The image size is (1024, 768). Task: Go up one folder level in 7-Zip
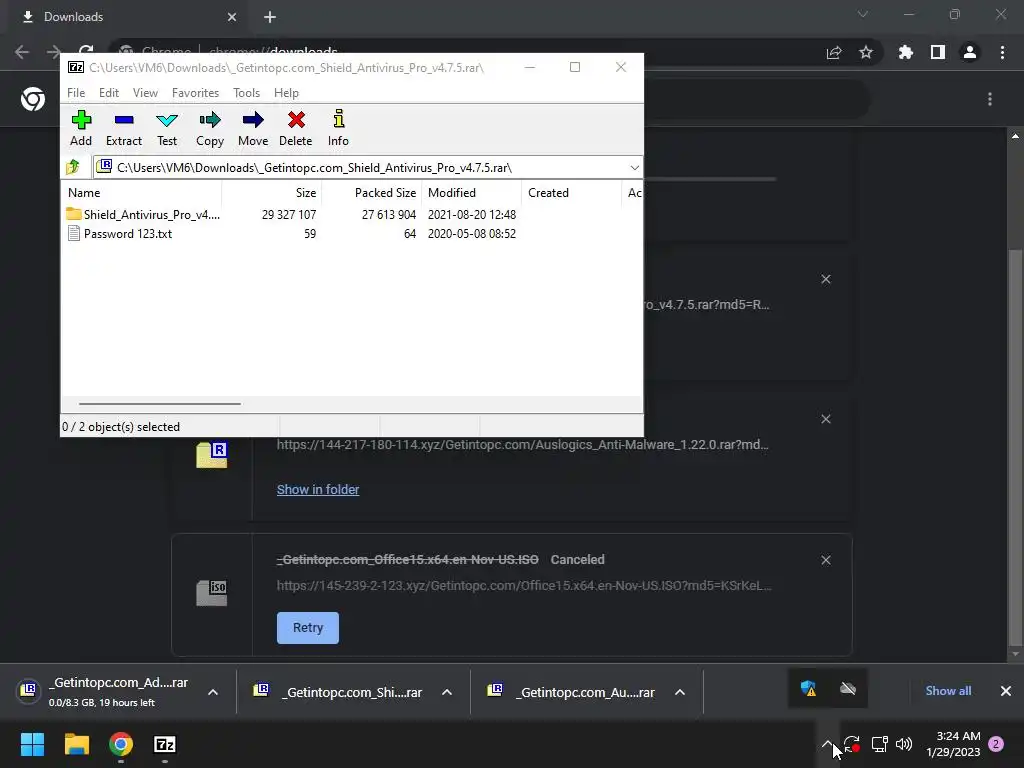click(73, 167)
